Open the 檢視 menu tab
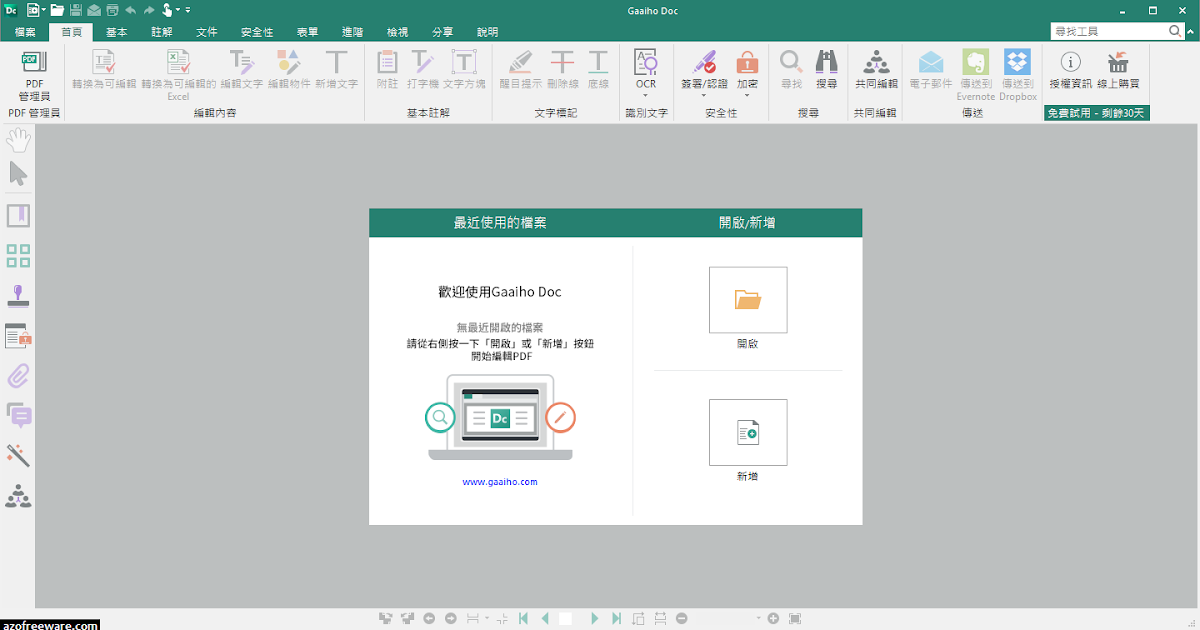This screenshot has width=1200, height=630. point(397,31)
